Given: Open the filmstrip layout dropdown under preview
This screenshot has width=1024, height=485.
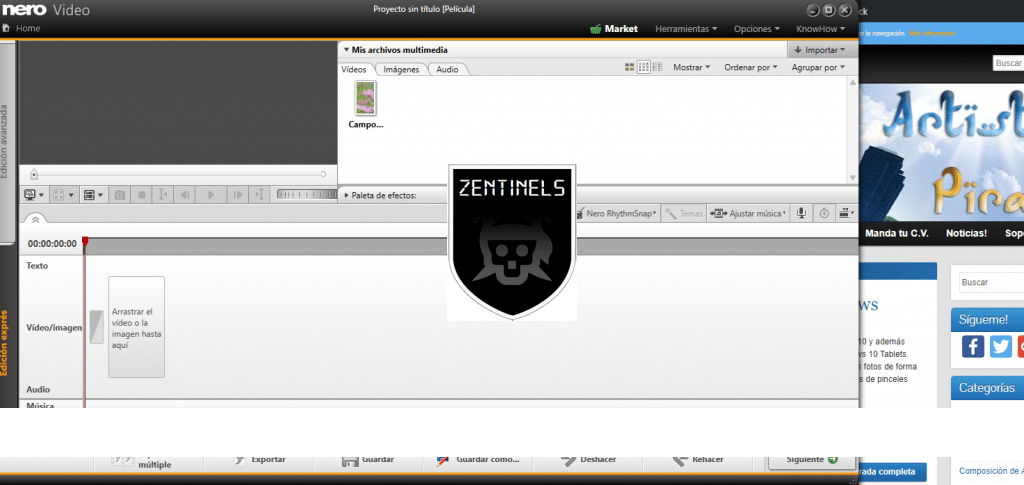Looking at the screenshot, I should click(x=94, y=195).
